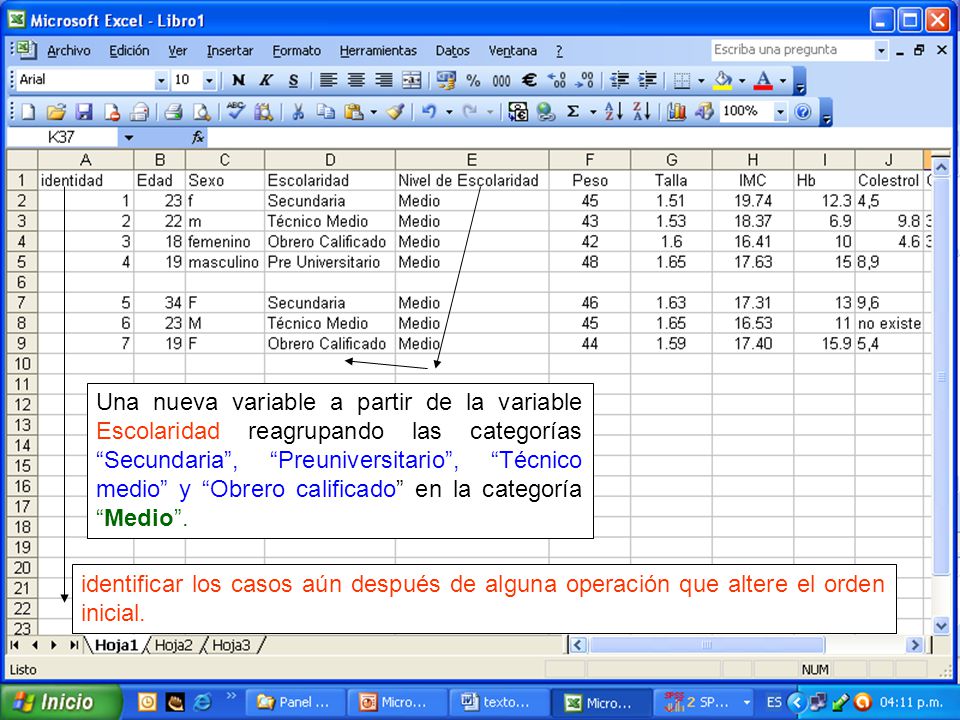
Task: Open the Insertar menu
Action: (230, 51)
